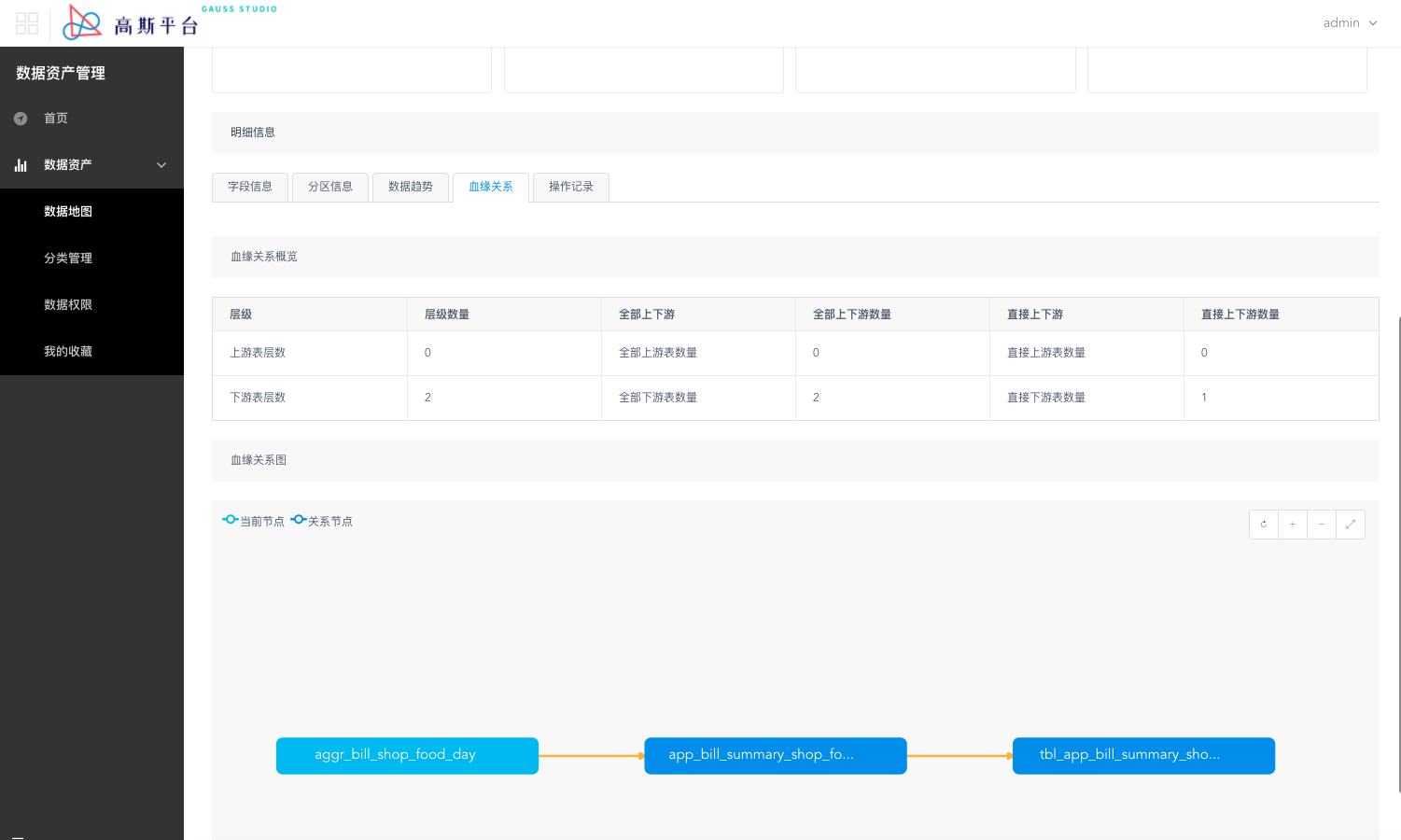Select node aggr_bill_shop_food_day
1401x840 pixels.
point(407,756)
